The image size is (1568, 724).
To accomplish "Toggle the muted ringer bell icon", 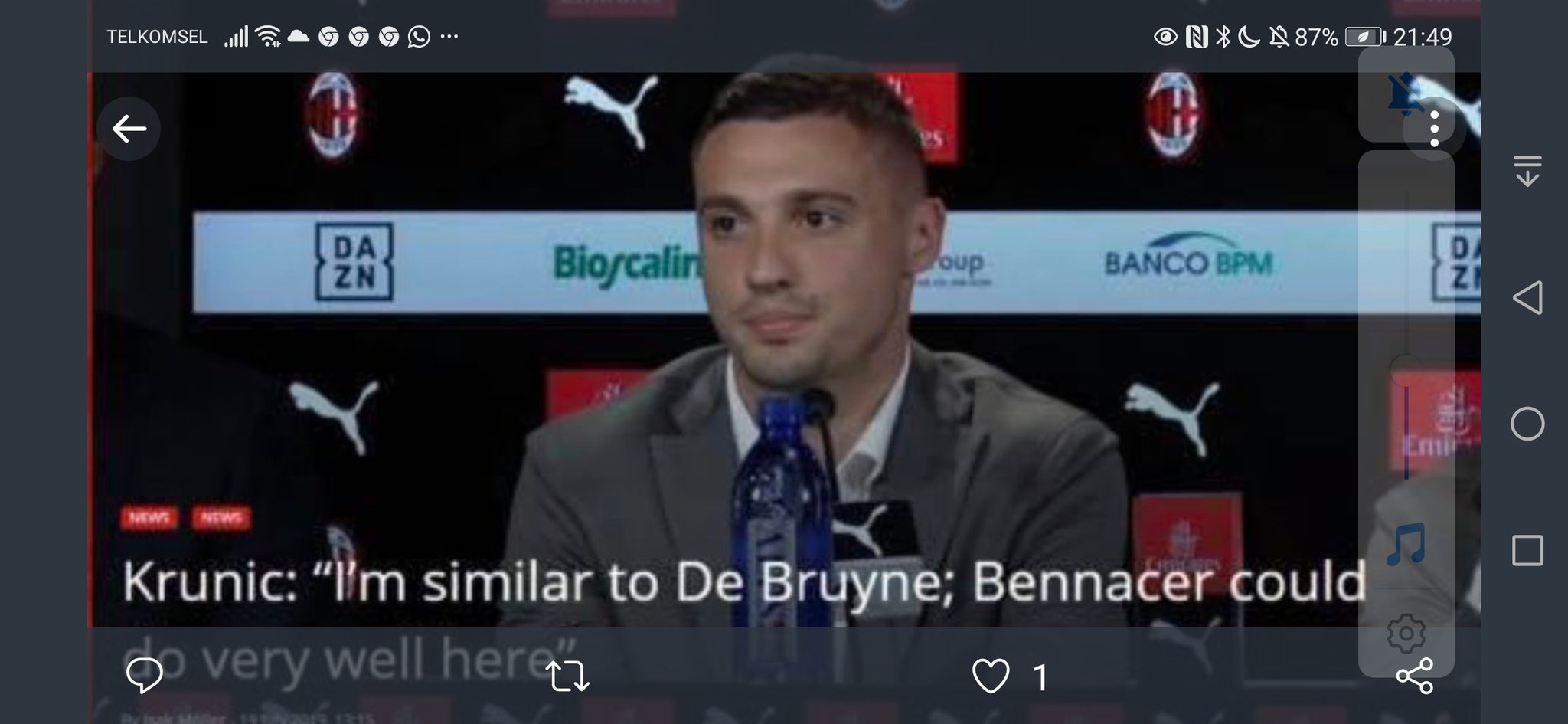I will point(1406,93).
